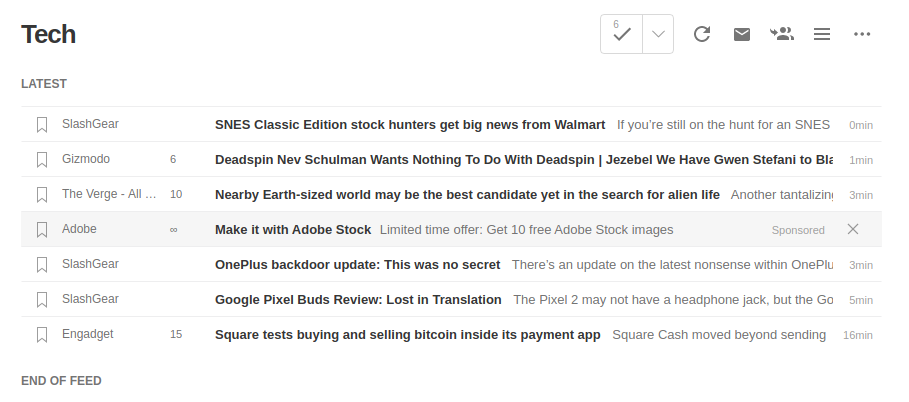
Task: Bookmark the Square bitcoin article
Action: (42, 335)
